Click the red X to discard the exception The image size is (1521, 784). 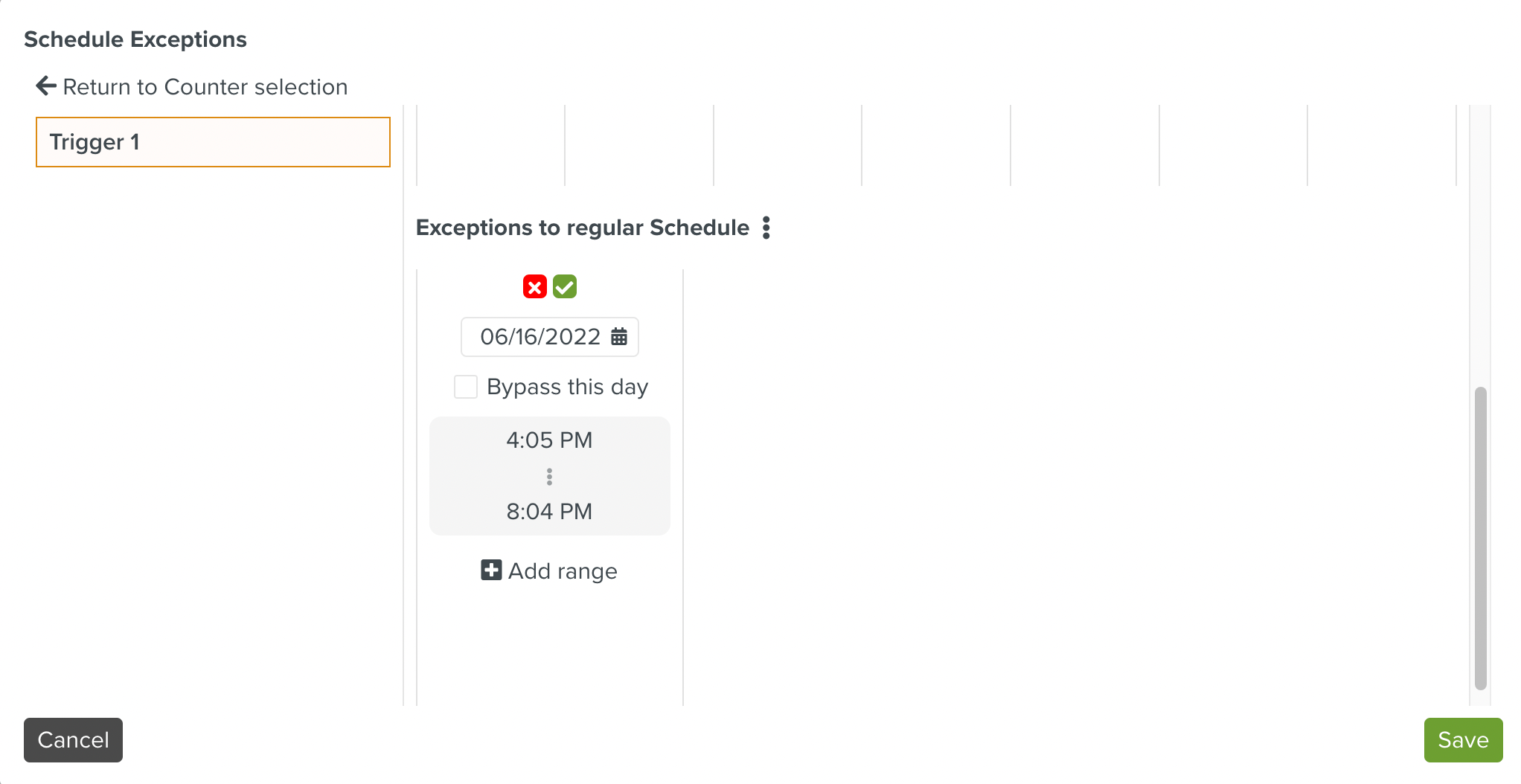pyautogui.click(x=534, y=286)
